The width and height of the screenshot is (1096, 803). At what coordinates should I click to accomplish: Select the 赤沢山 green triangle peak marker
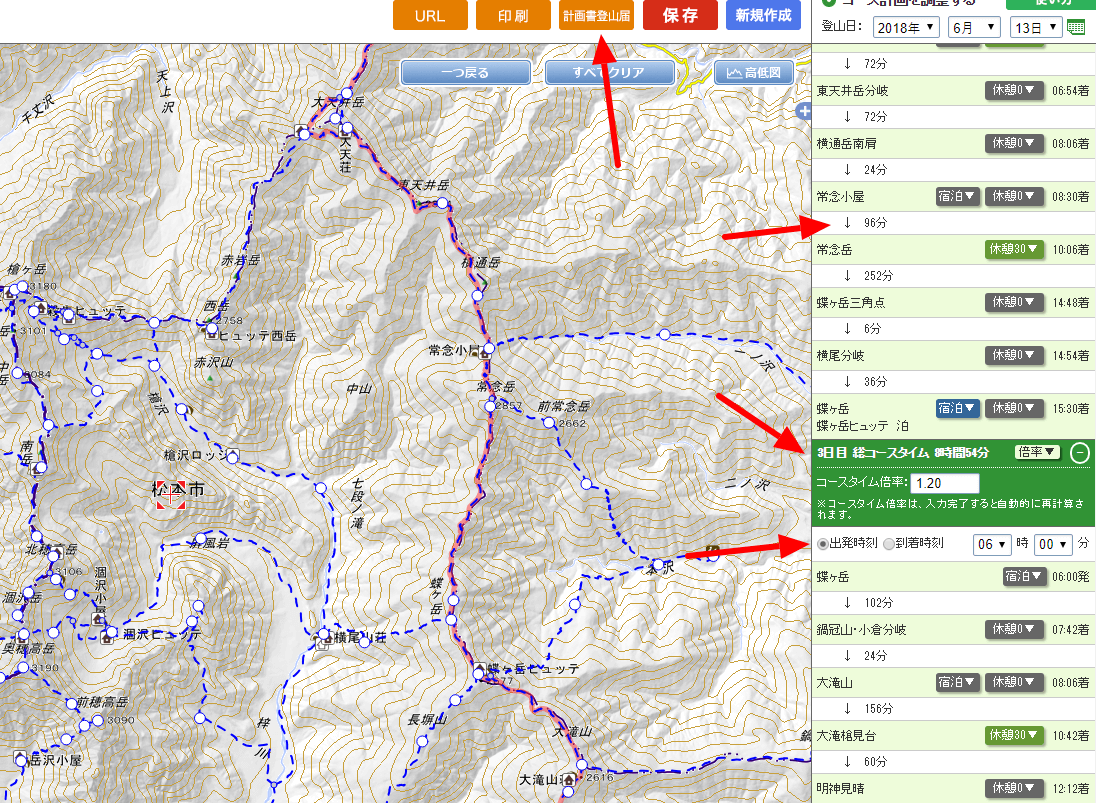(x=210, y=378)
